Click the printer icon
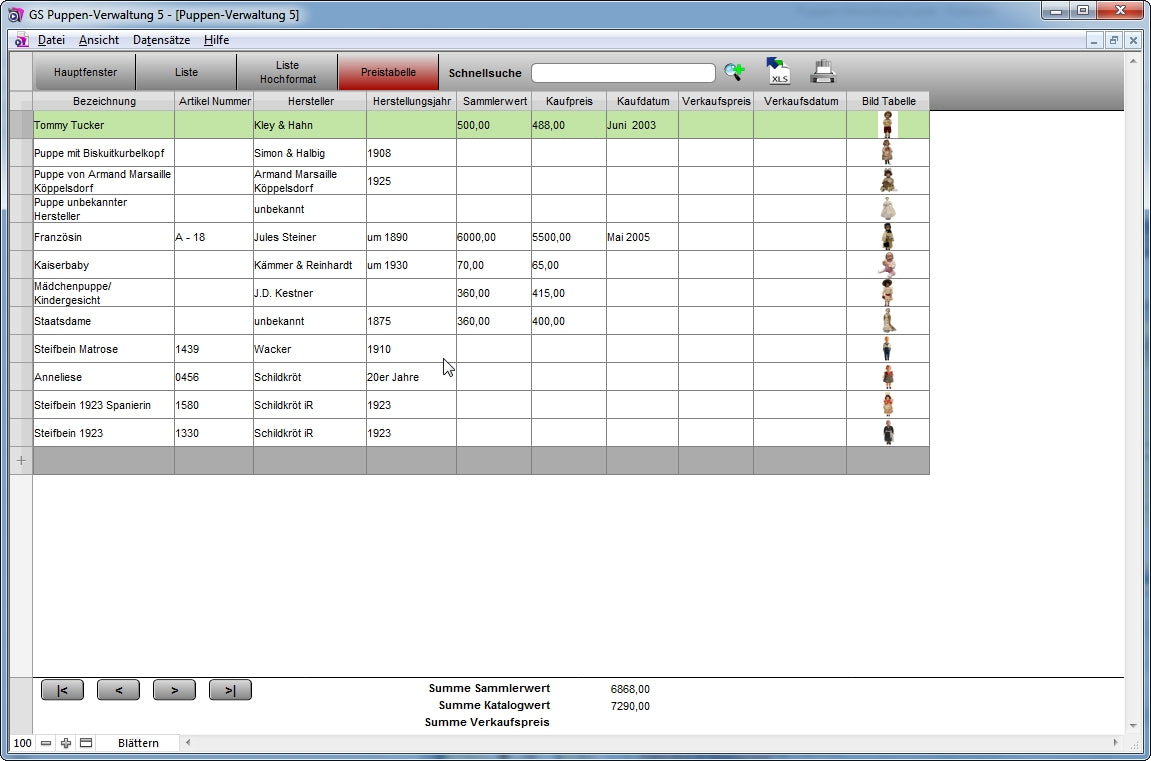Screen dimensions: 1151x761 coord(822,72)
